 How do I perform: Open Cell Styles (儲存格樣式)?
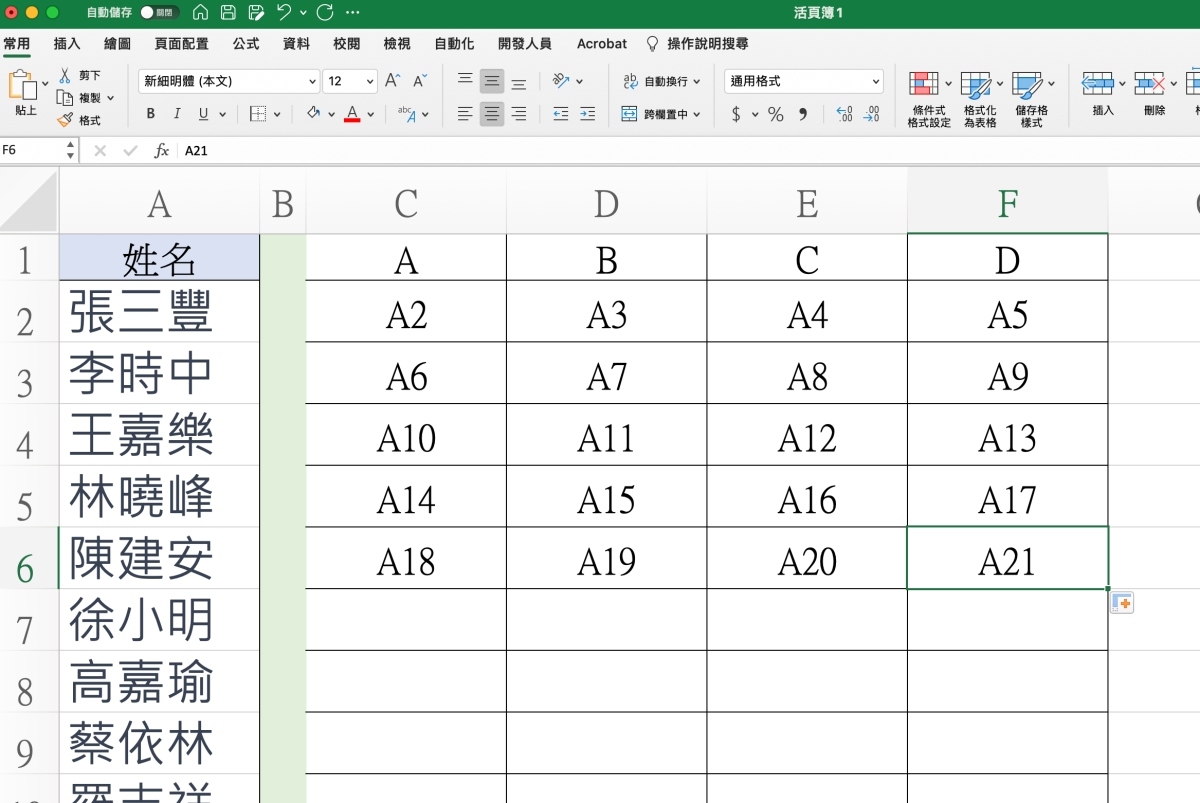[1031, 99]
